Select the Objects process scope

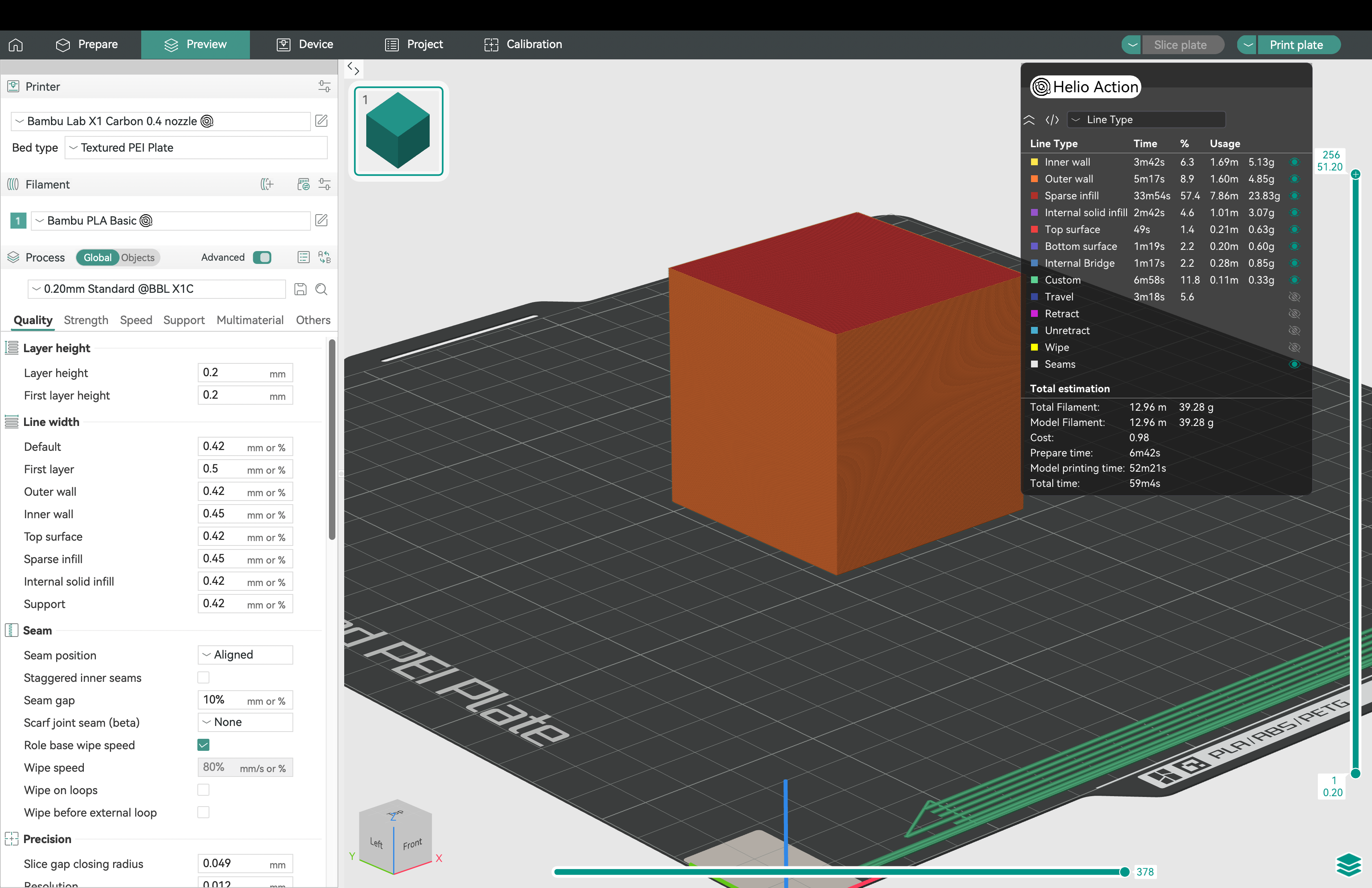point(138,257)
